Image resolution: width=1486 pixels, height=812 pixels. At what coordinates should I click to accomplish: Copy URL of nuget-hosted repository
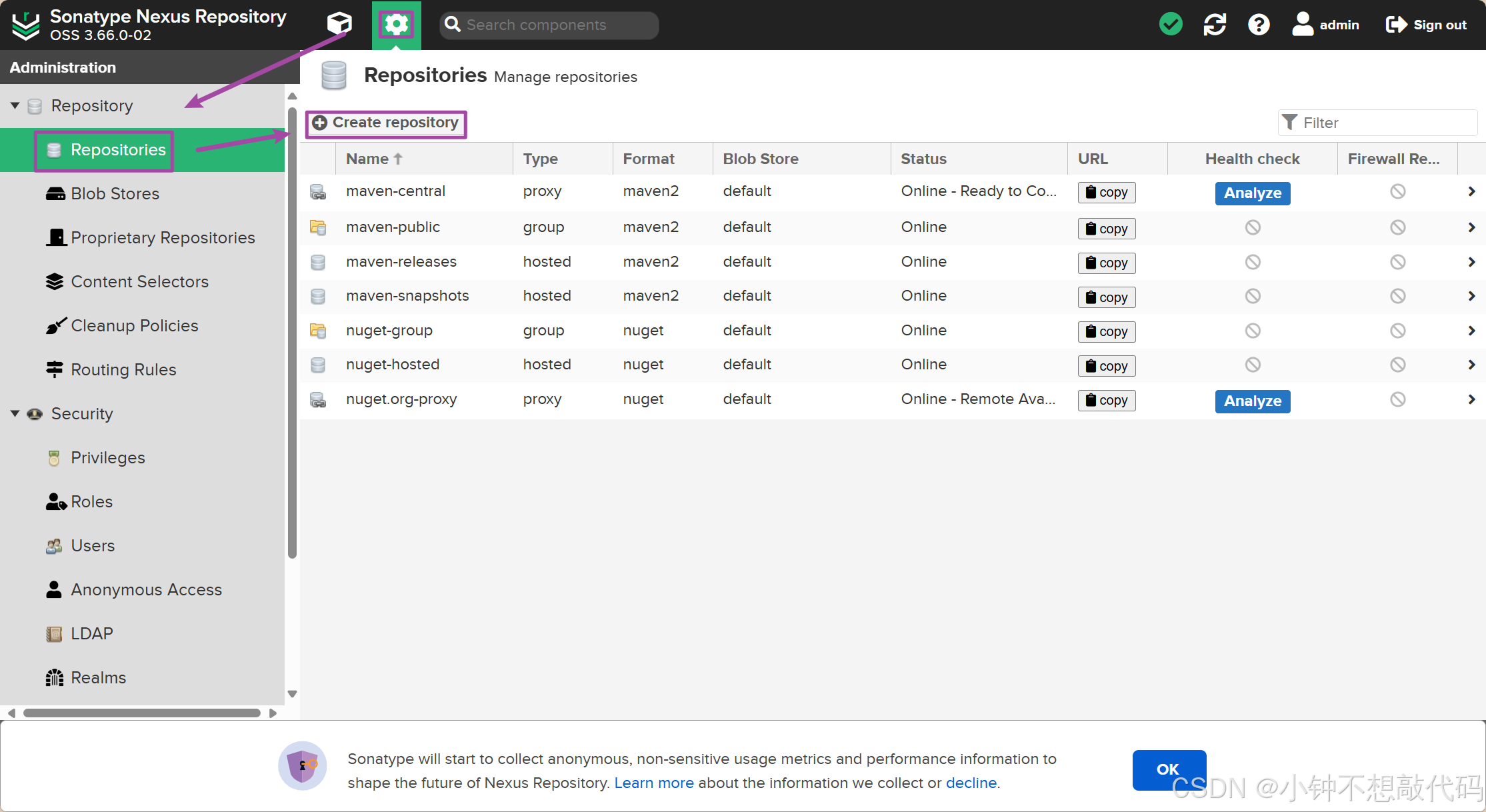(1107, 366)
